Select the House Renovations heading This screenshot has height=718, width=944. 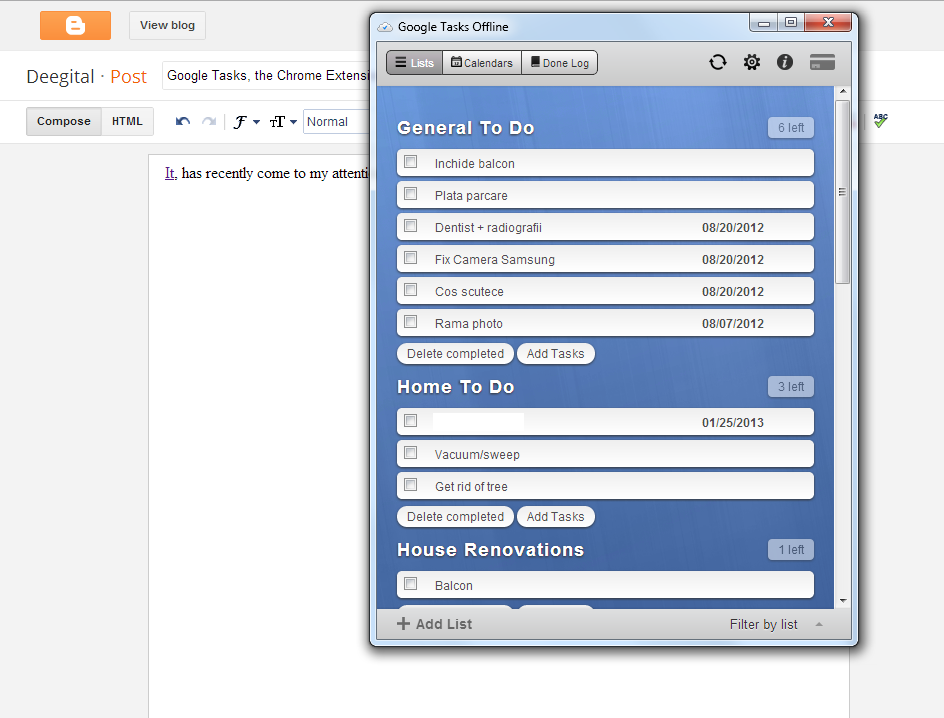coord(491,549)
